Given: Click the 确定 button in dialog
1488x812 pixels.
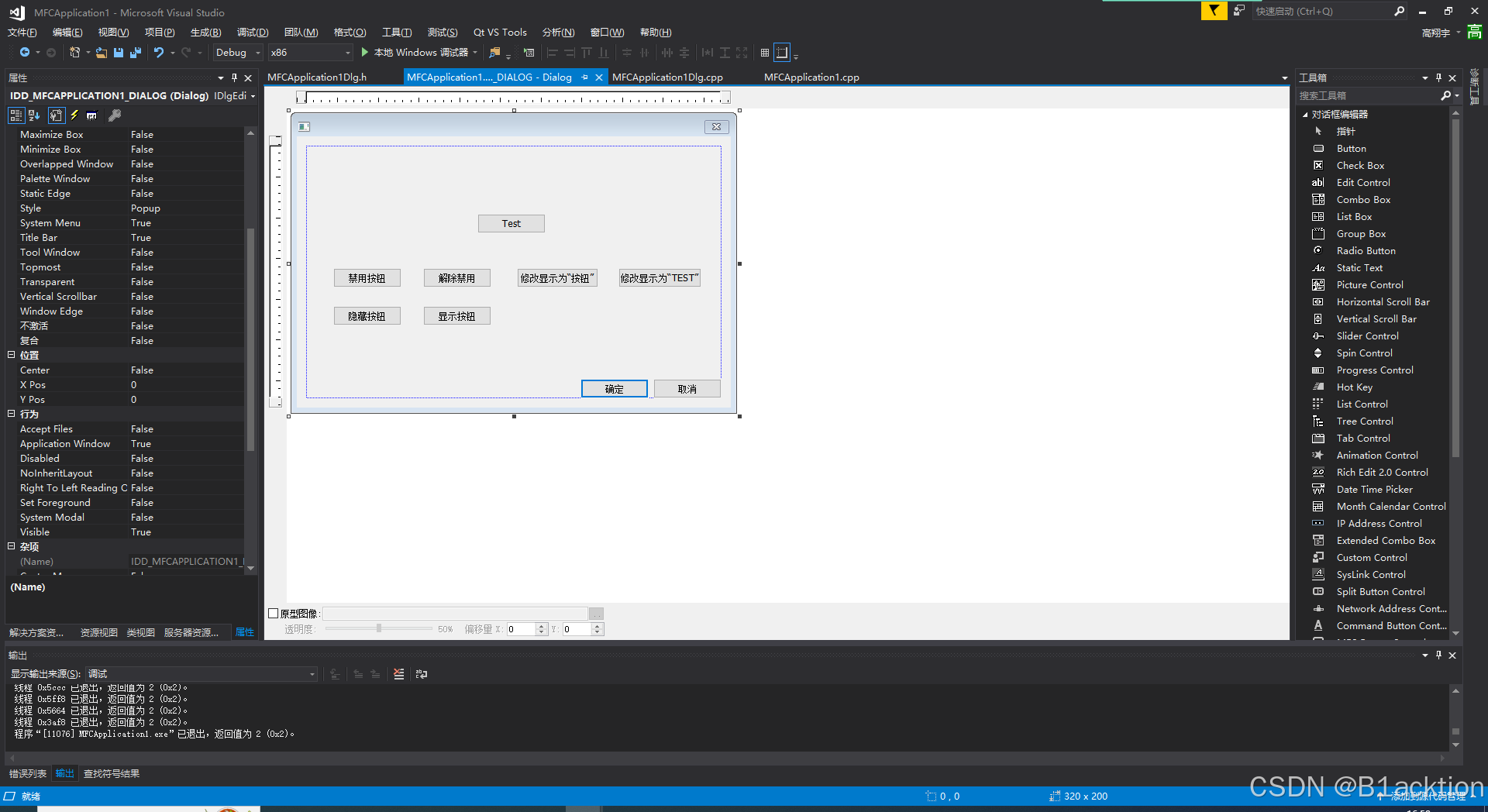Looking at the screenshot, I should (615, 389).
